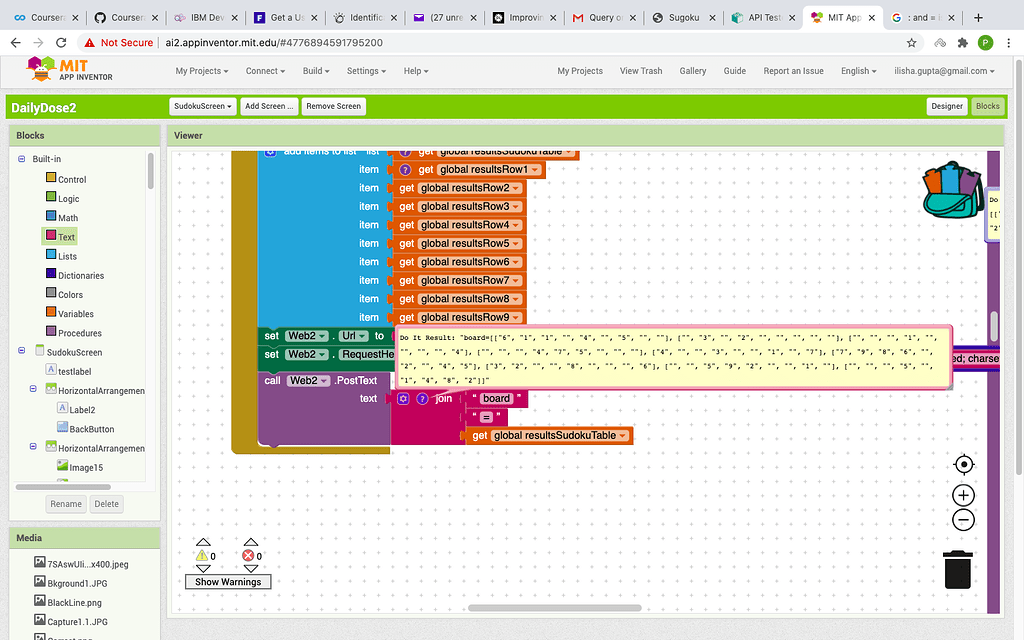1024x640 pixels.
Task: Click the yellow warning triangle icon
Action: click(x=202, y=556)
